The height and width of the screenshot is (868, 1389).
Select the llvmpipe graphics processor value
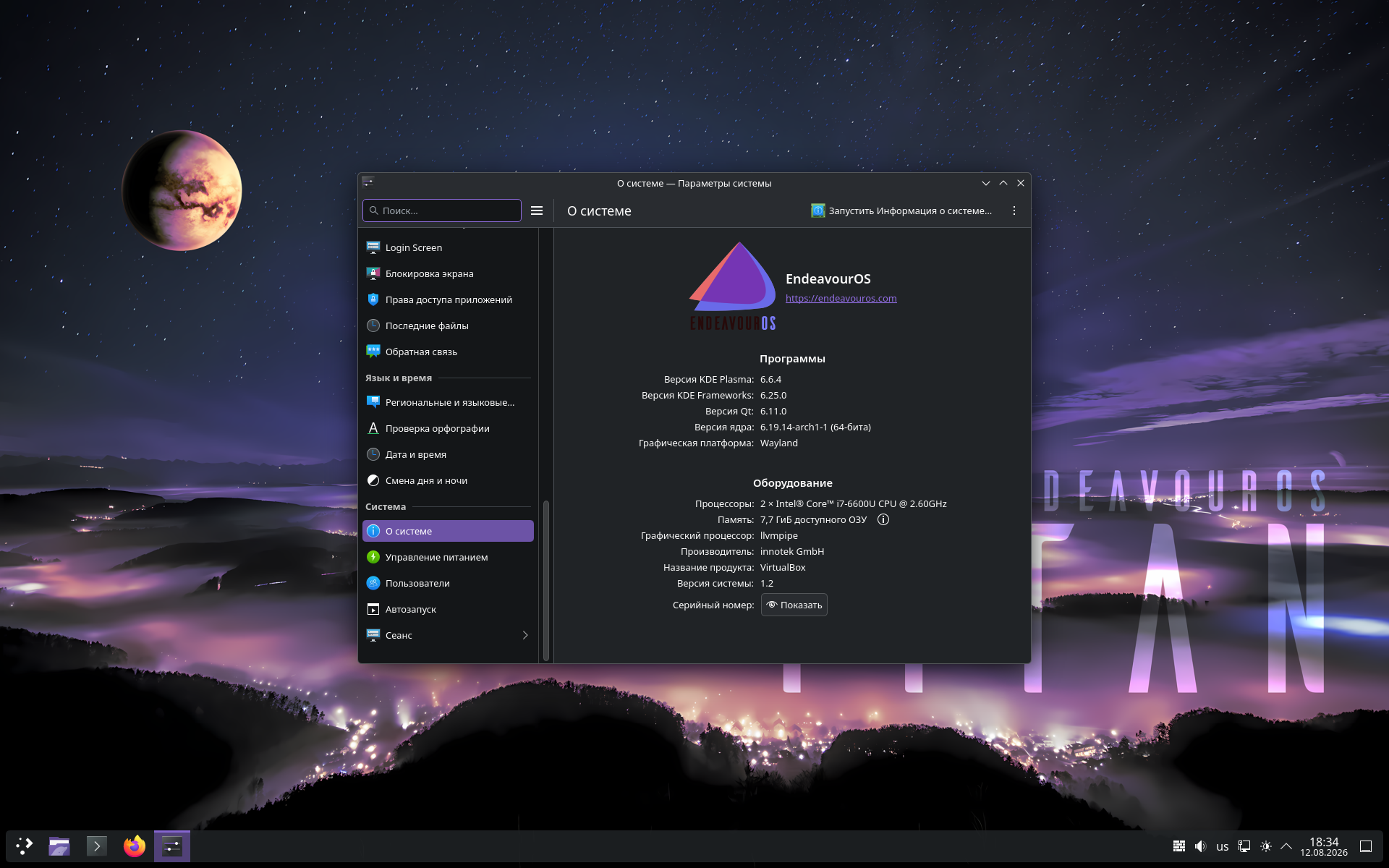(779, 535)
